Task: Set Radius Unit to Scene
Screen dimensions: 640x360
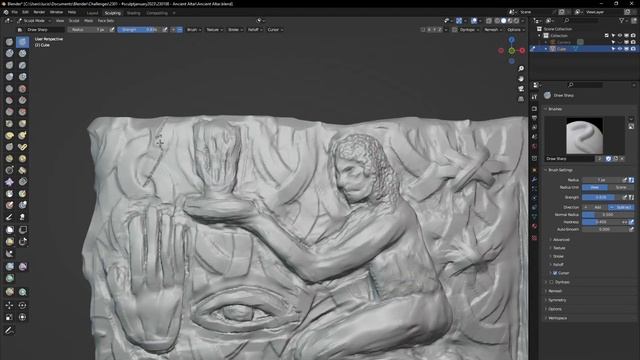Action: pyautogui.click(x=621, y=187)
